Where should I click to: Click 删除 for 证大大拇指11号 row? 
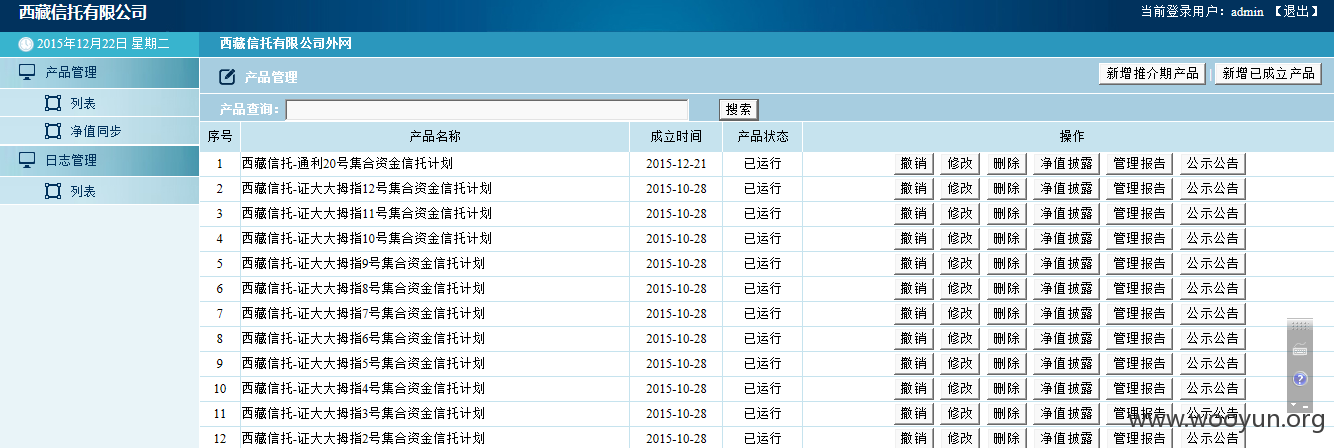click(x=1006, y=213)
